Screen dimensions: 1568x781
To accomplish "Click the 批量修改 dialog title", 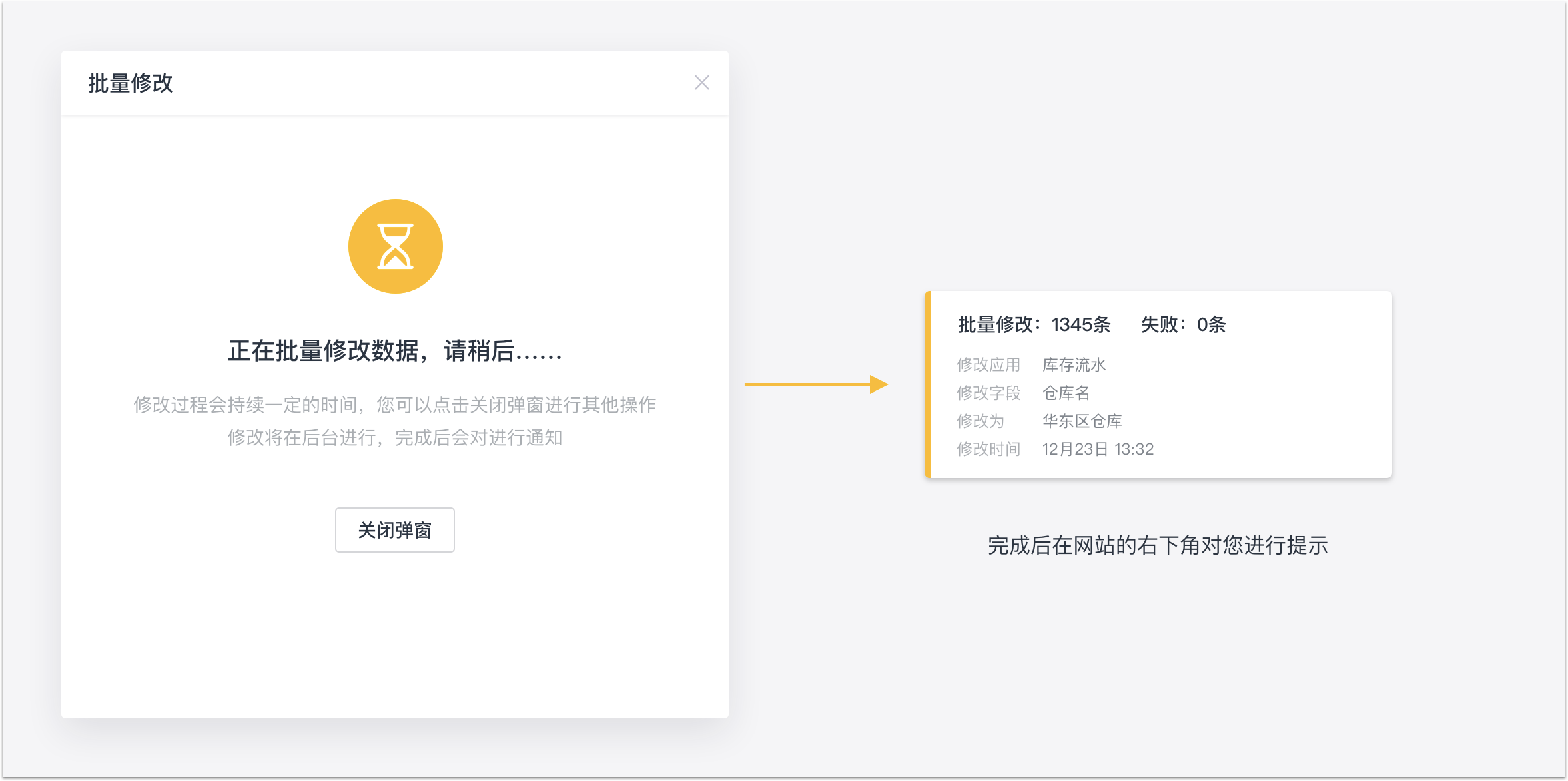I will point(131,83).
